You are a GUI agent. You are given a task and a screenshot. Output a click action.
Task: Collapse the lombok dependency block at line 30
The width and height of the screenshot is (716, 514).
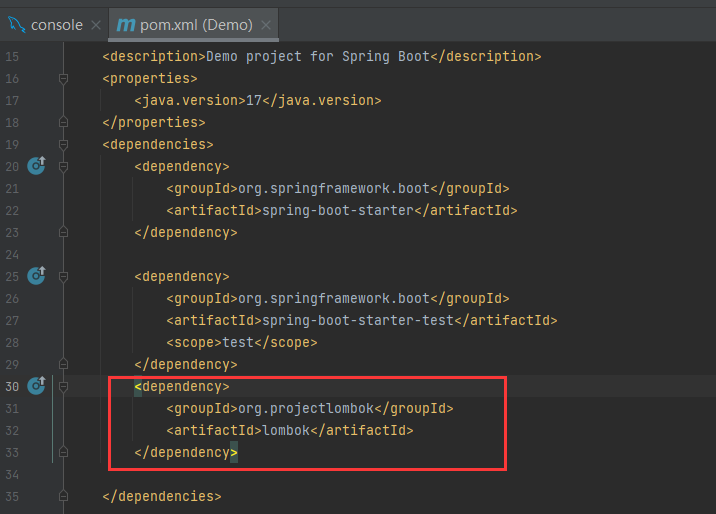coord(63,386)
